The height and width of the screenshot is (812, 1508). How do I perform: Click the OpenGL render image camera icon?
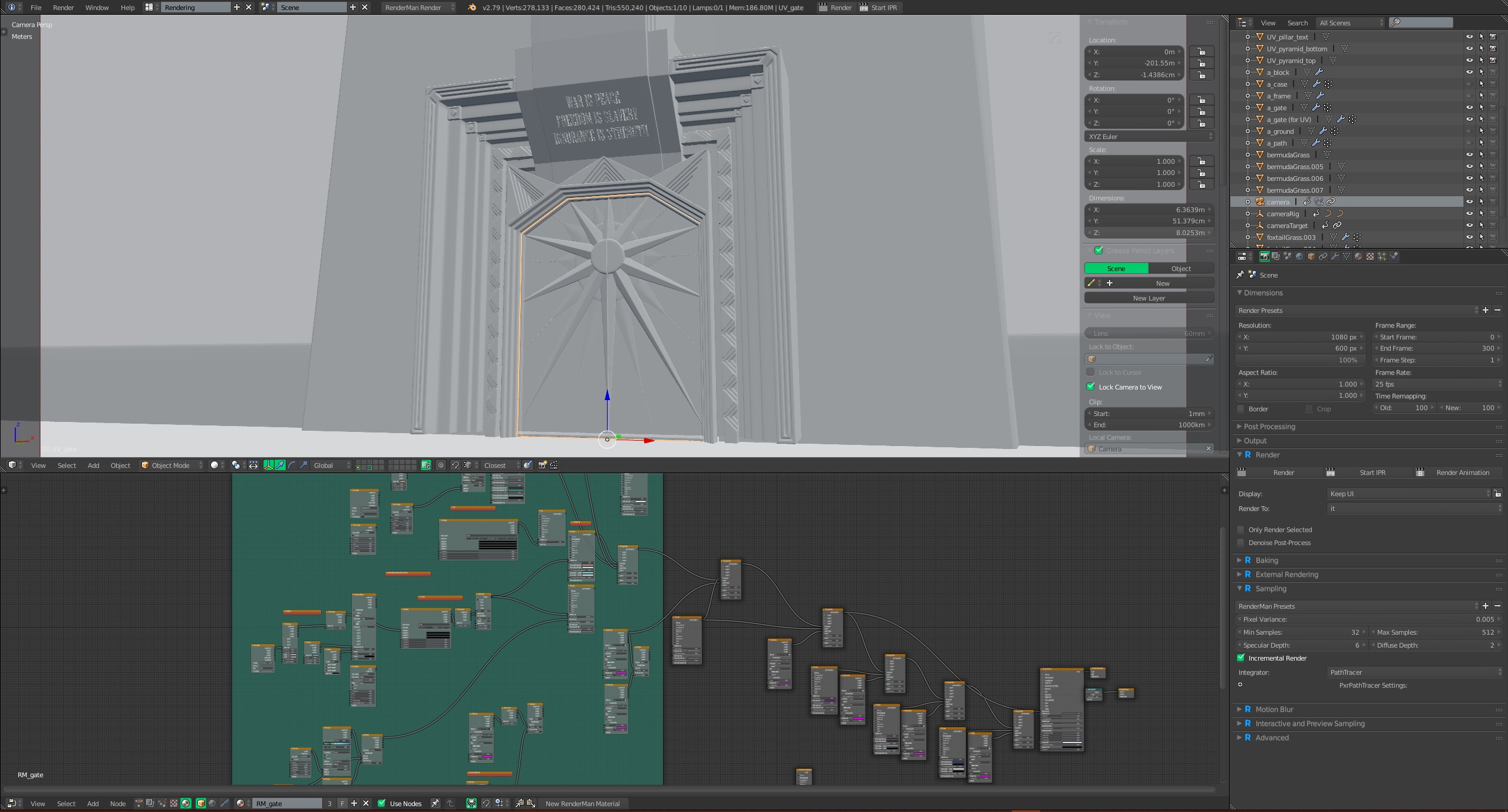point(542,466)
